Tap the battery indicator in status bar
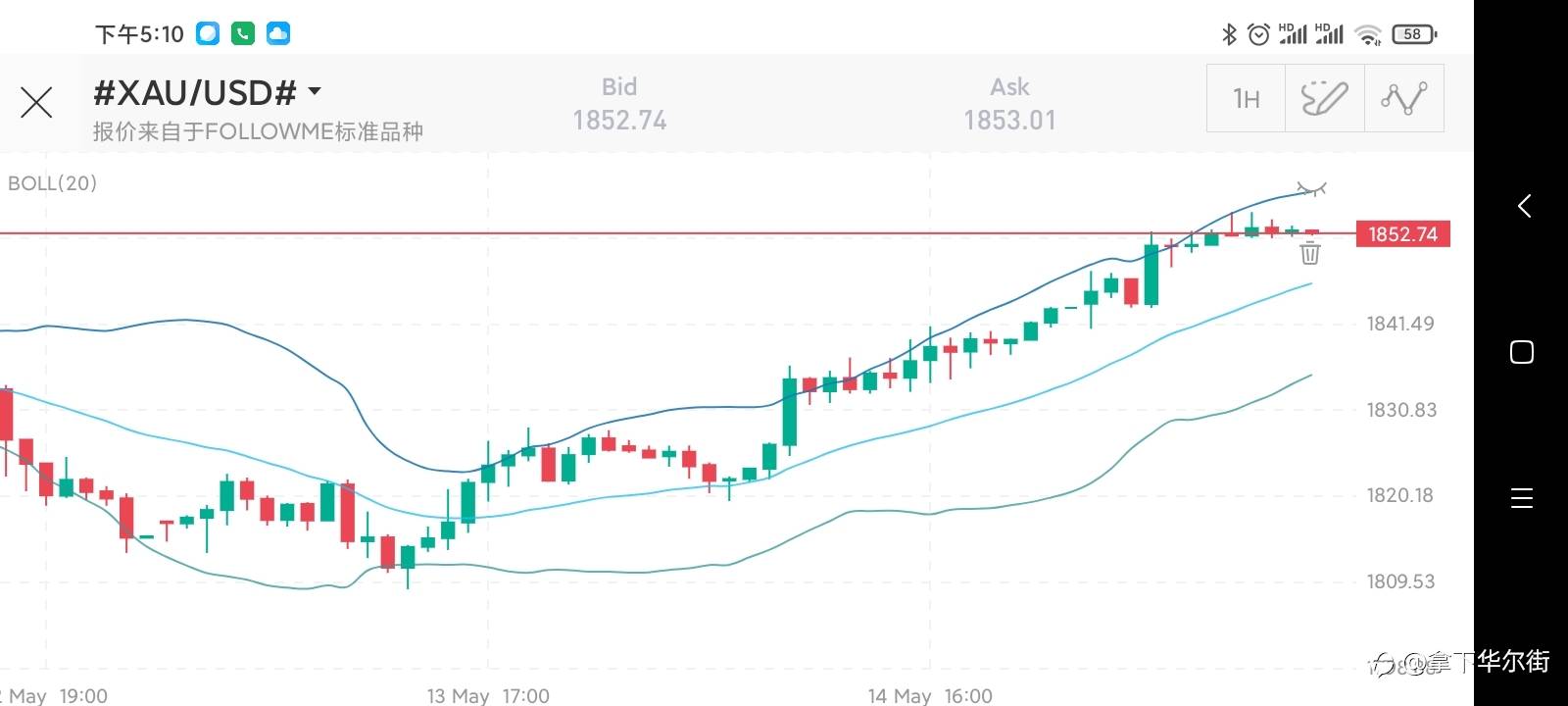1568x706 pixels. (1413, 34)
